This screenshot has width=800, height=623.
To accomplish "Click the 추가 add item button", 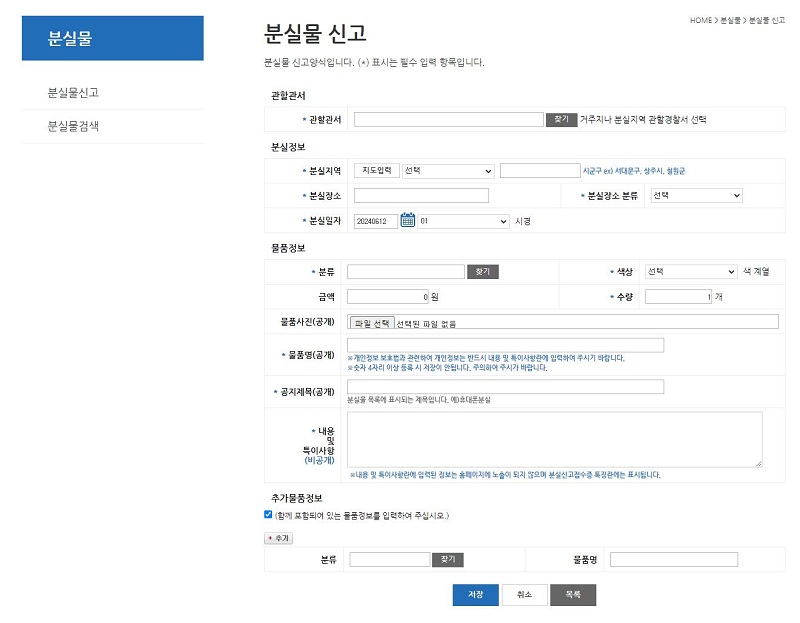I will coord(279,538).
